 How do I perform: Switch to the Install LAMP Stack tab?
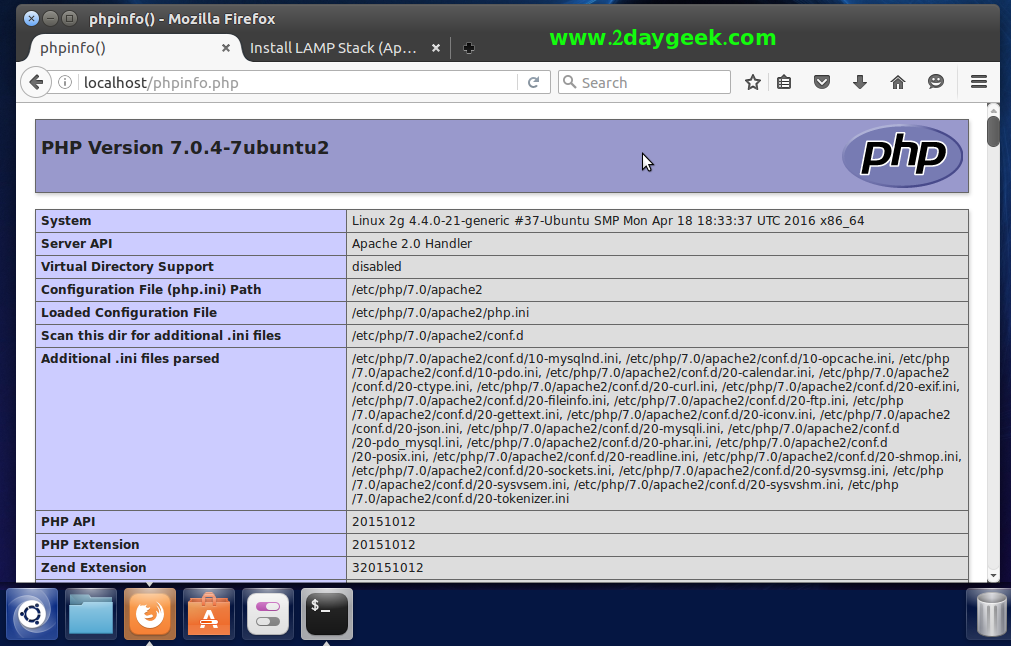[x=333, y=48]
